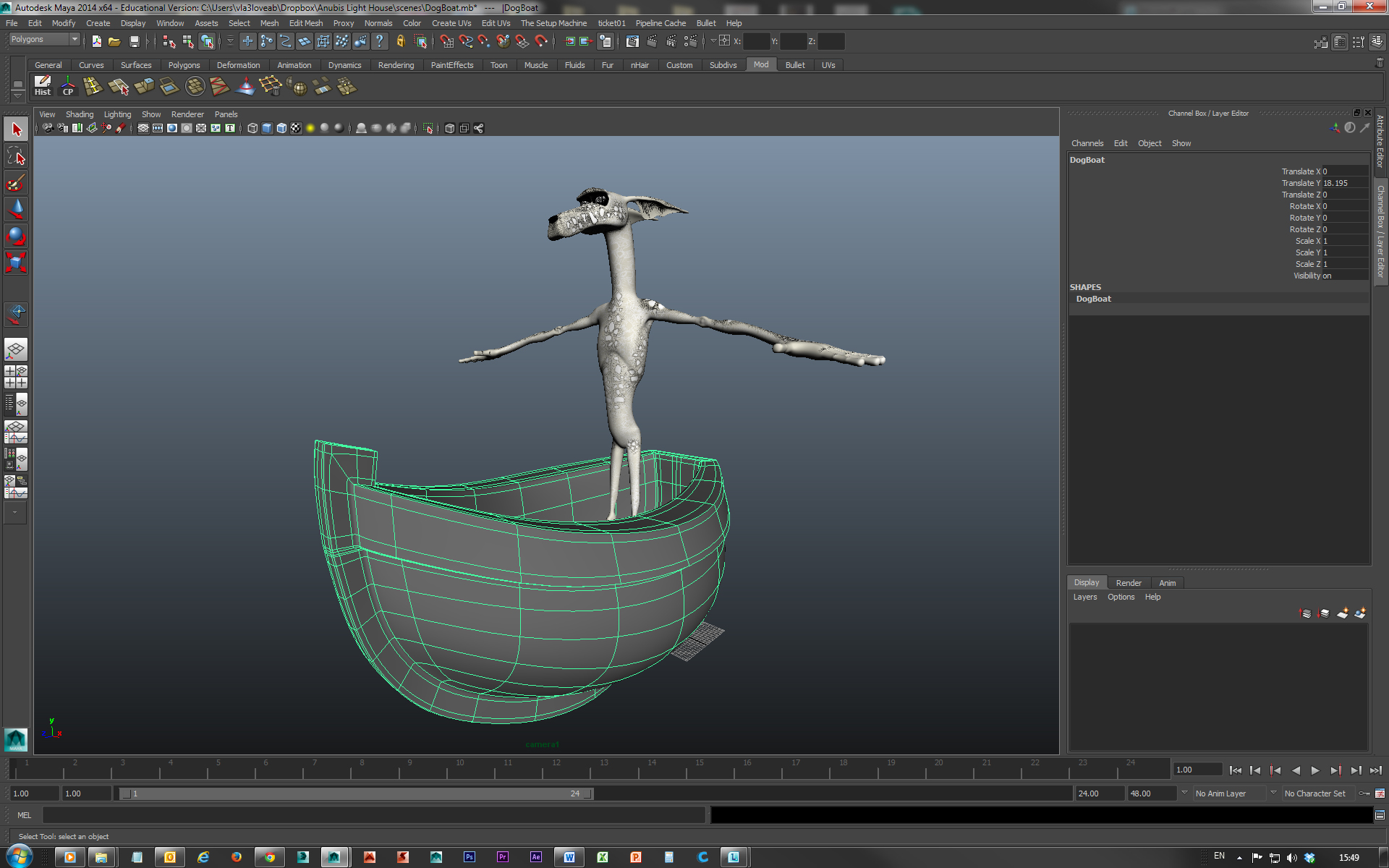Choose the Move tool
Viewport: 1389px width, 868px height.
point(16,209)
